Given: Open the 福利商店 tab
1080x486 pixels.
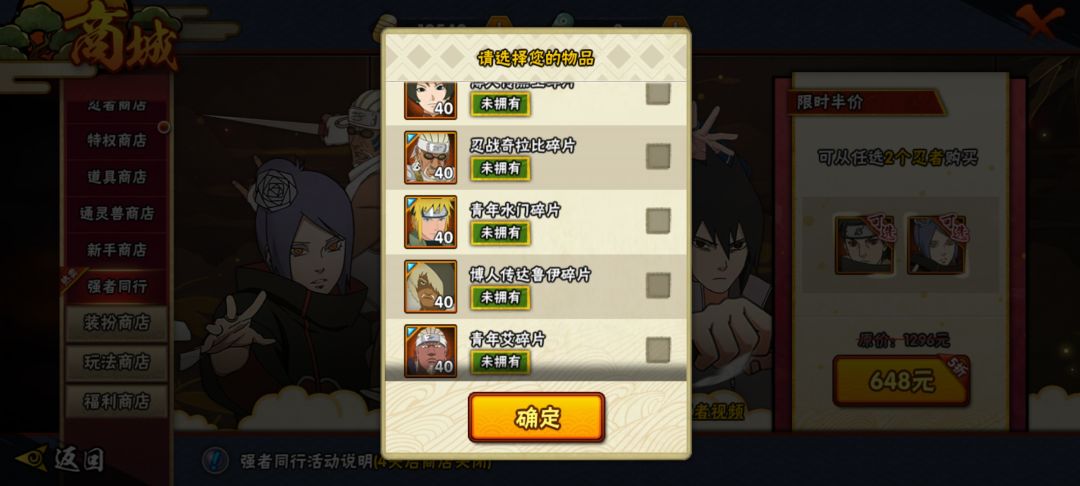Looking at the screenshot, I should coord(116,401).
